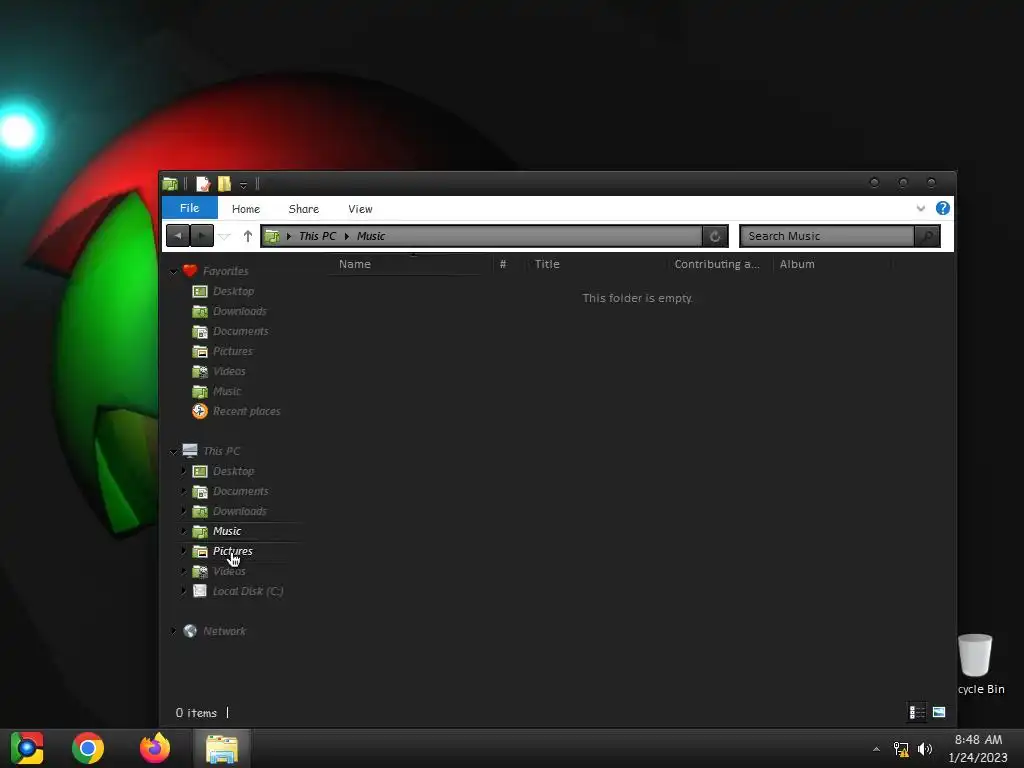
Task: Switch to the Home ribbon tab
Action: pos(246,209)
